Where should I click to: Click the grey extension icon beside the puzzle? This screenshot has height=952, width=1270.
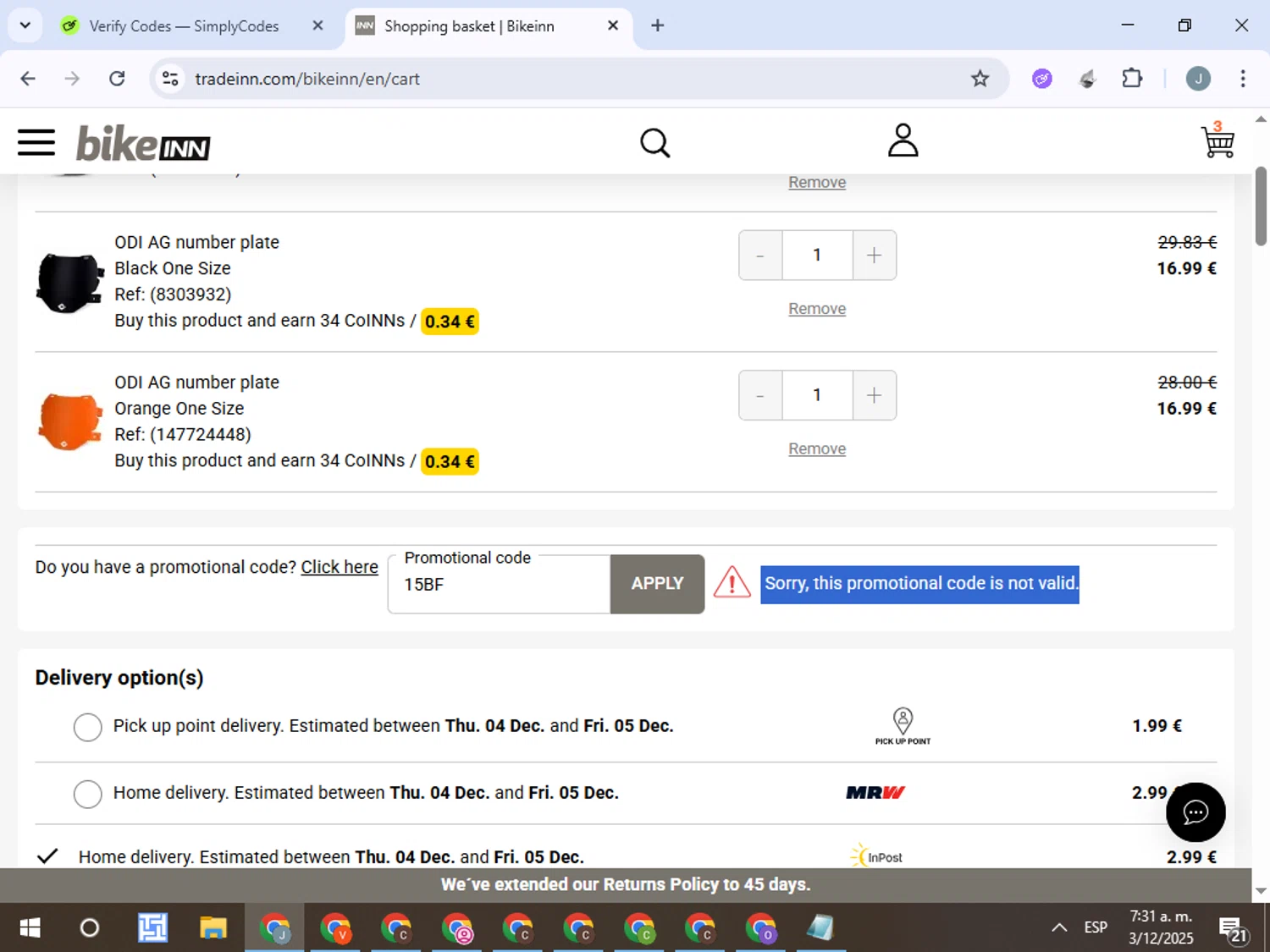coord(1087,79)
